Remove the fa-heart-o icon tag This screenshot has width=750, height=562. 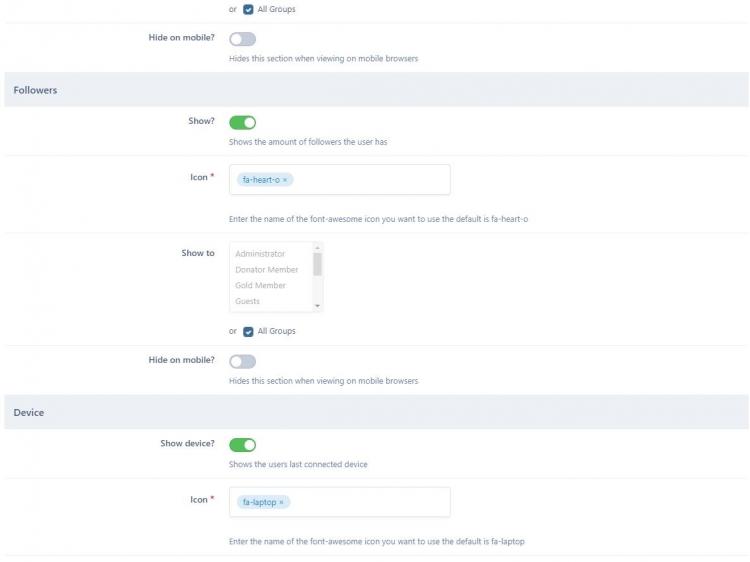(285, 180)
